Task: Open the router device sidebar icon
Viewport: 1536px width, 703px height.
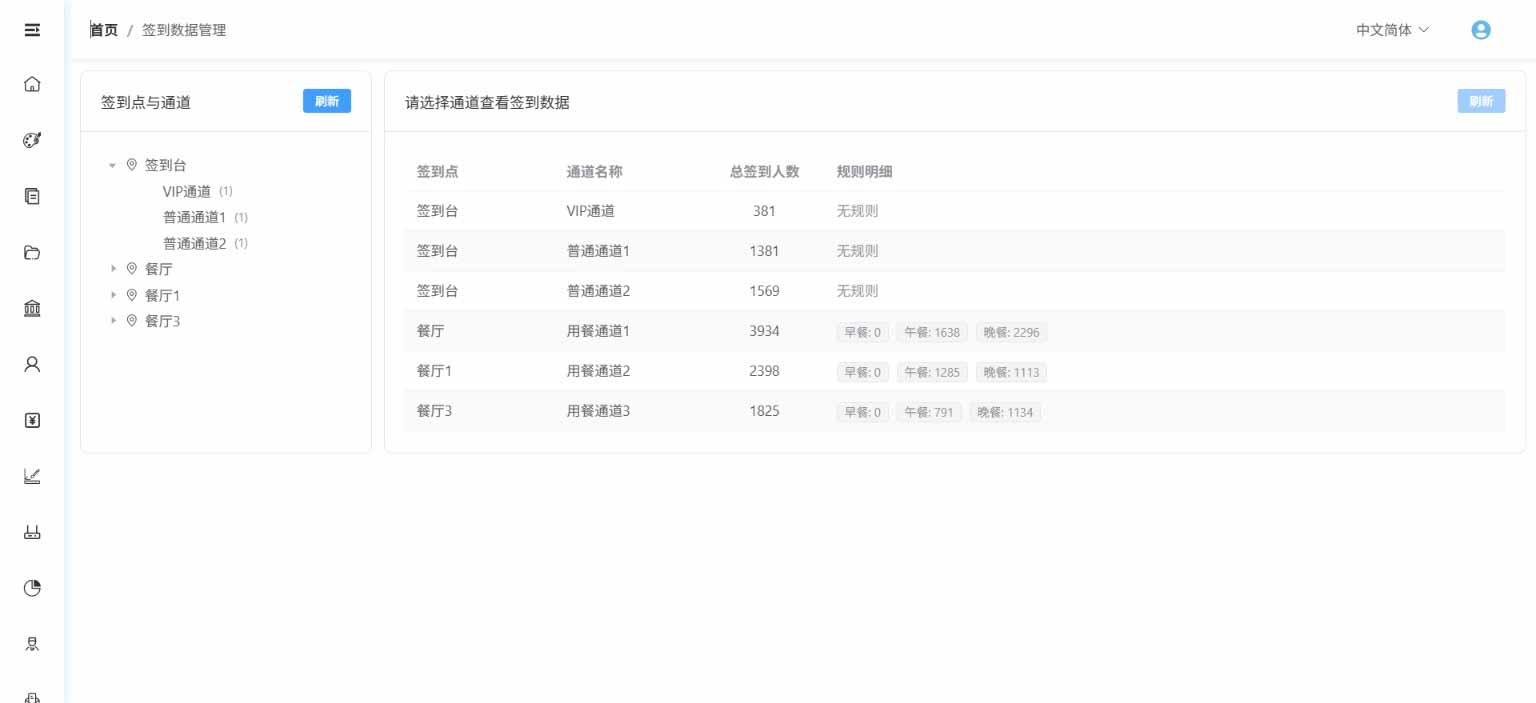Action: point(32,532)
